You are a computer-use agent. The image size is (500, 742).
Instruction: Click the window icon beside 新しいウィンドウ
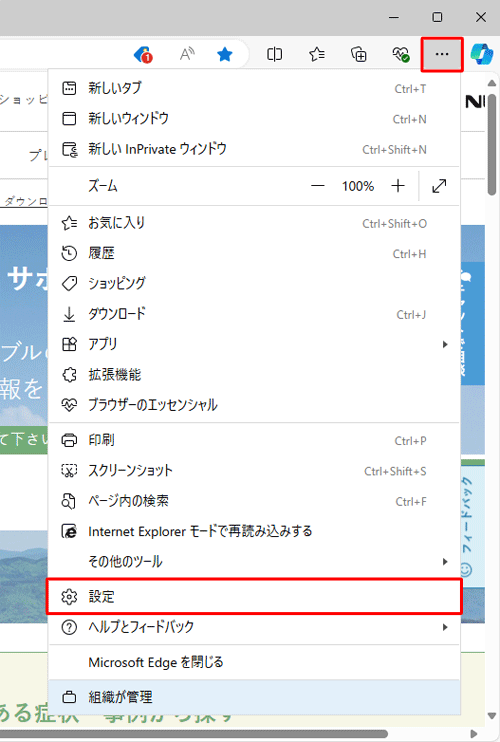coord(70,118)
